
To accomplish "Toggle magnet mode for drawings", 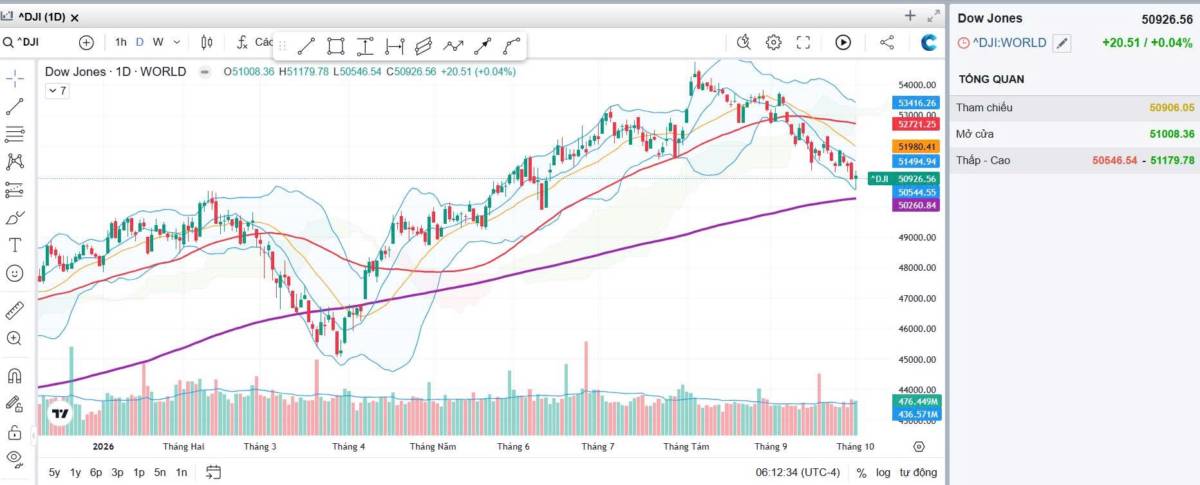I will [15, 376].
